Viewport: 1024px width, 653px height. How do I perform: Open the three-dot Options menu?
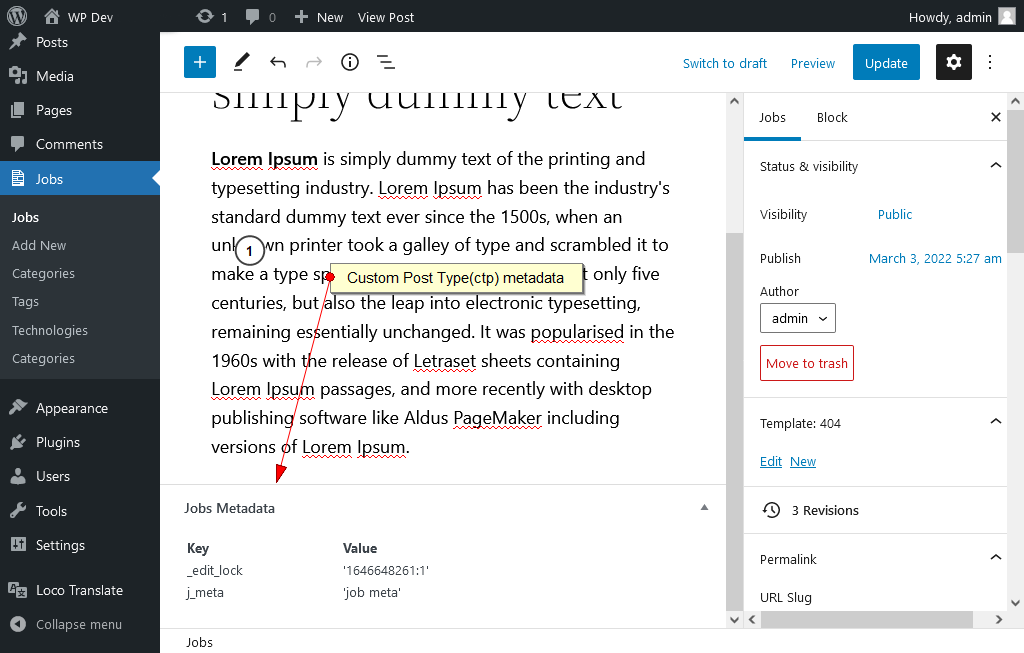point(989,62)
